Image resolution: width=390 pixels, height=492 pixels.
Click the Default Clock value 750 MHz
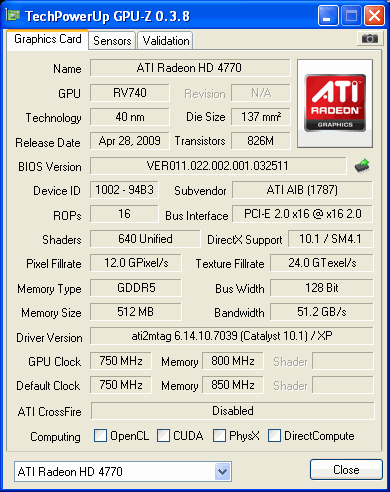(121, 385)
